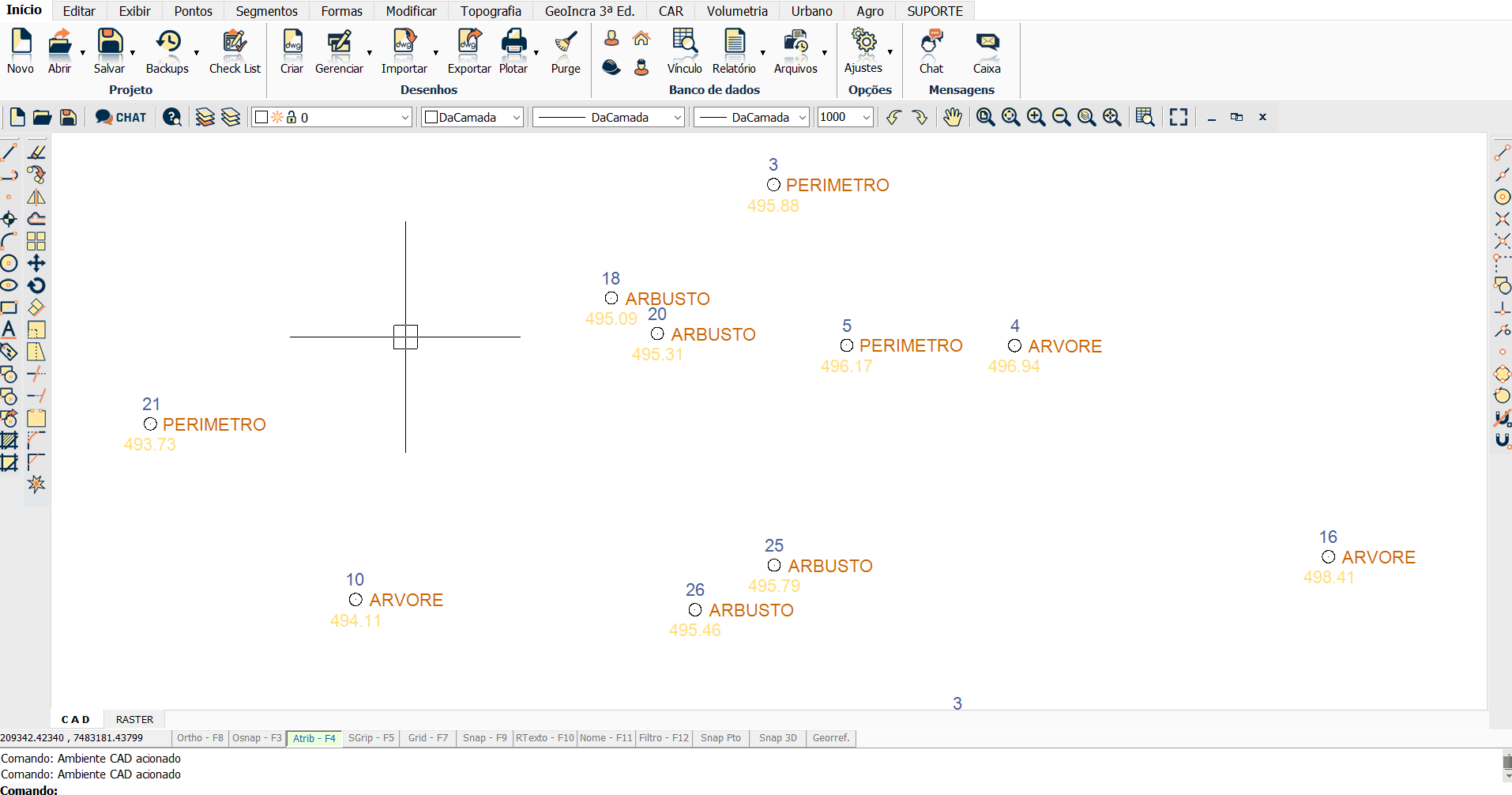This screenshot has width=1512, height=795.
Task: Expand the DaCamada linetype dropdown
Action: click(x=678, y=118)
